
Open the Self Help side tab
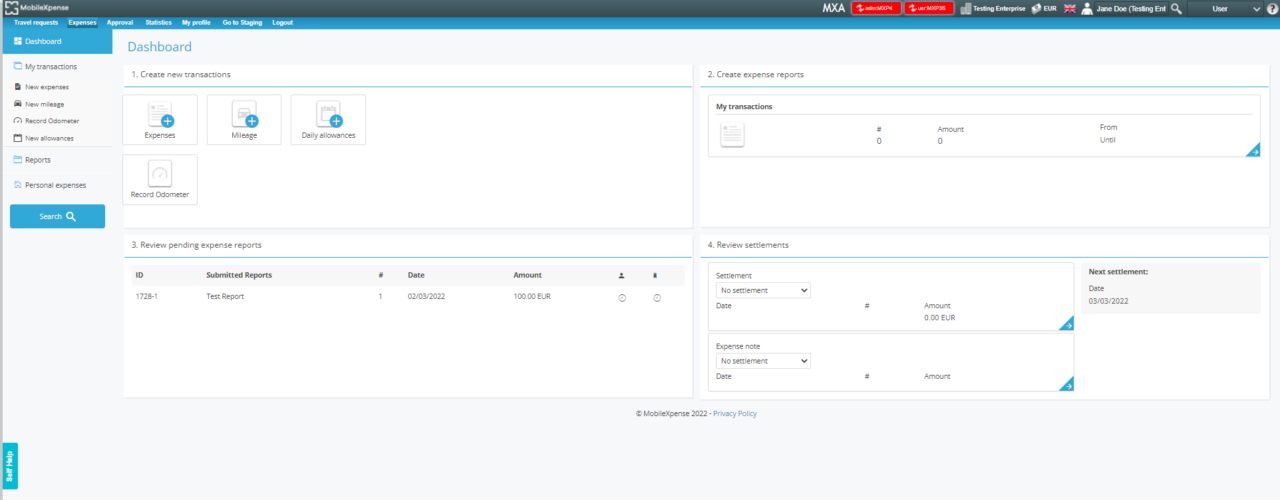coord(10,466)
